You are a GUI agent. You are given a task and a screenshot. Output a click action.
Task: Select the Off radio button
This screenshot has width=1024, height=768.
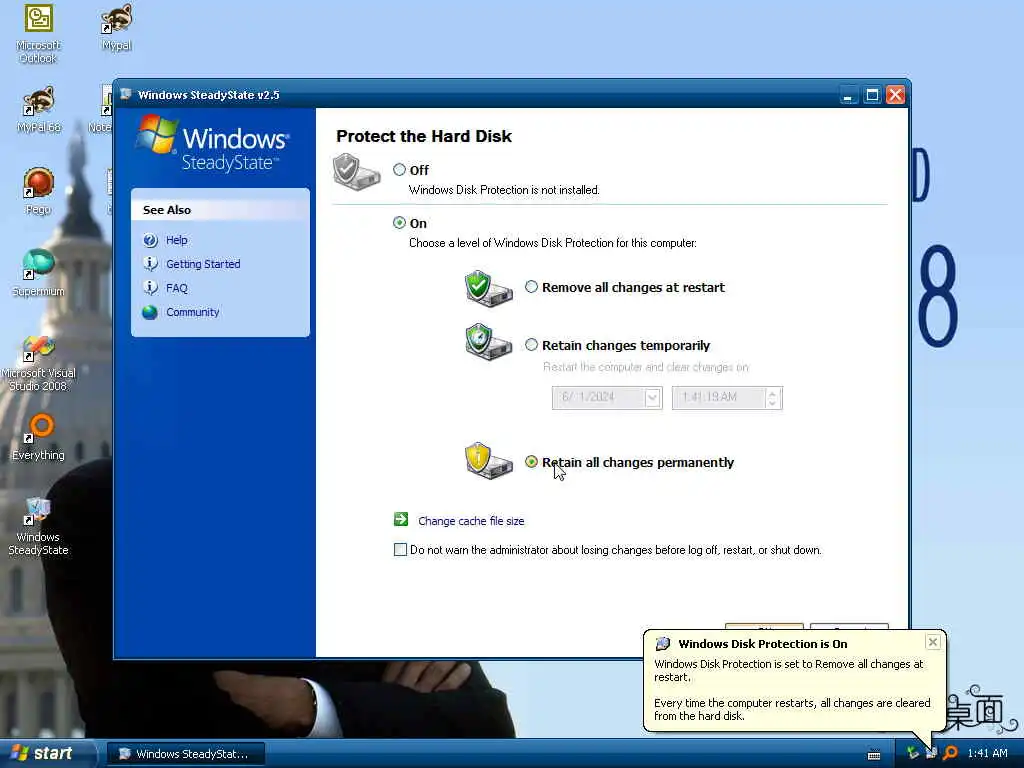coord(399,170)
